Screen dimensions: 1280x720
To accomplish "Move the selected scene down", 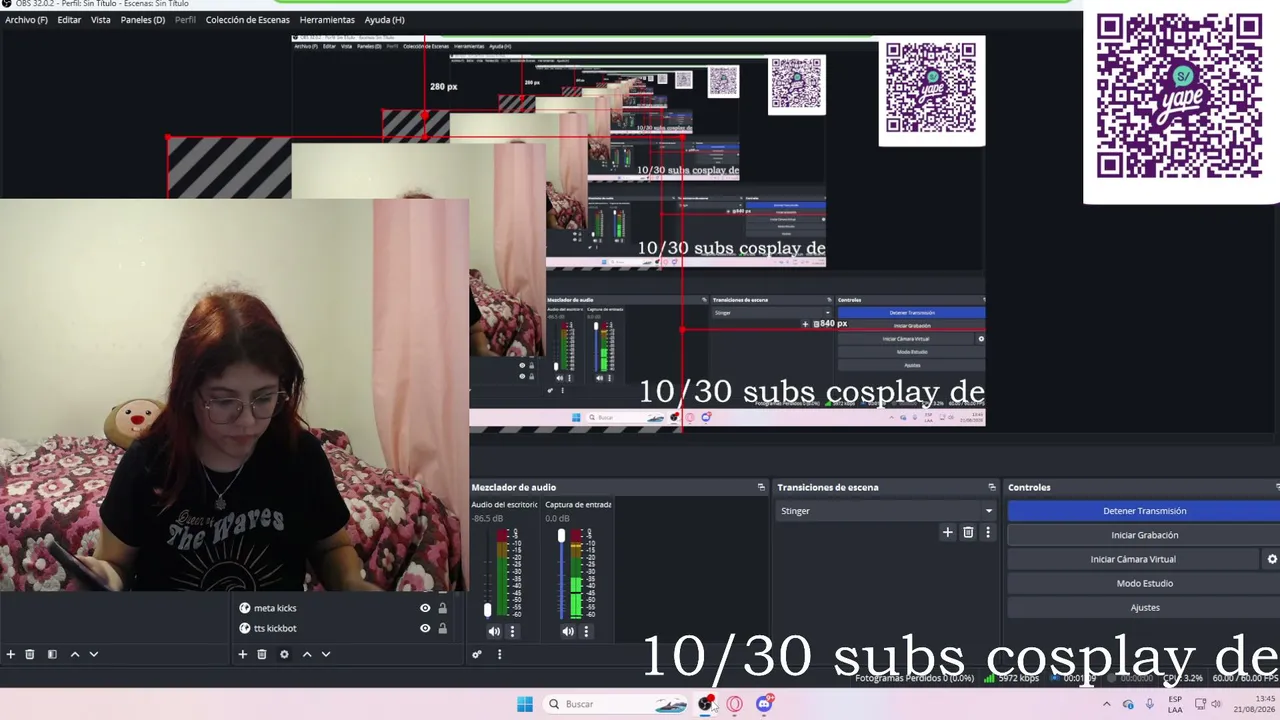I will pyautogui.click(x=93, y=654).
